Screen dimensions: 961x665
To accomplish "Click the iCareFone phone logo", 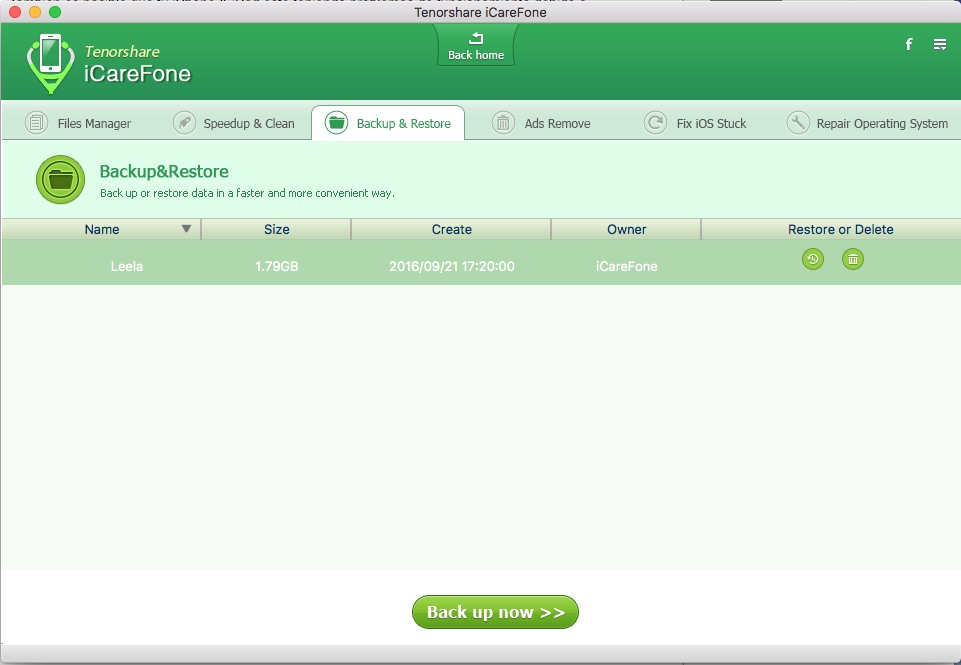I will [x=50, y=63].
